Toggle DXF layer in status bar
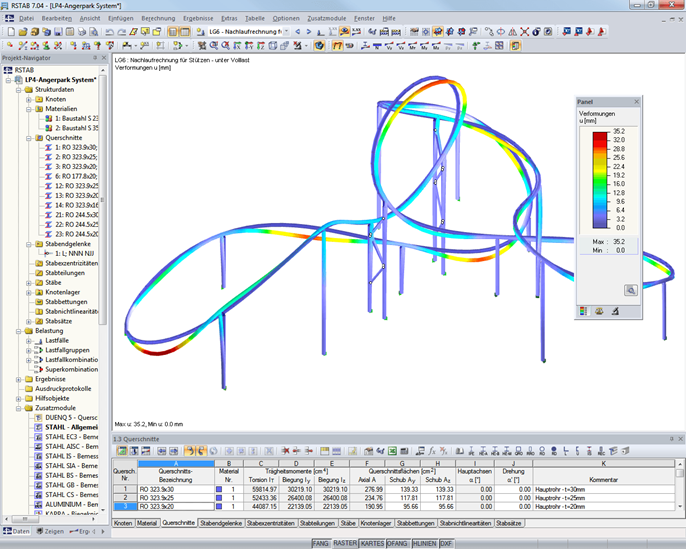 tap(446, 543)
